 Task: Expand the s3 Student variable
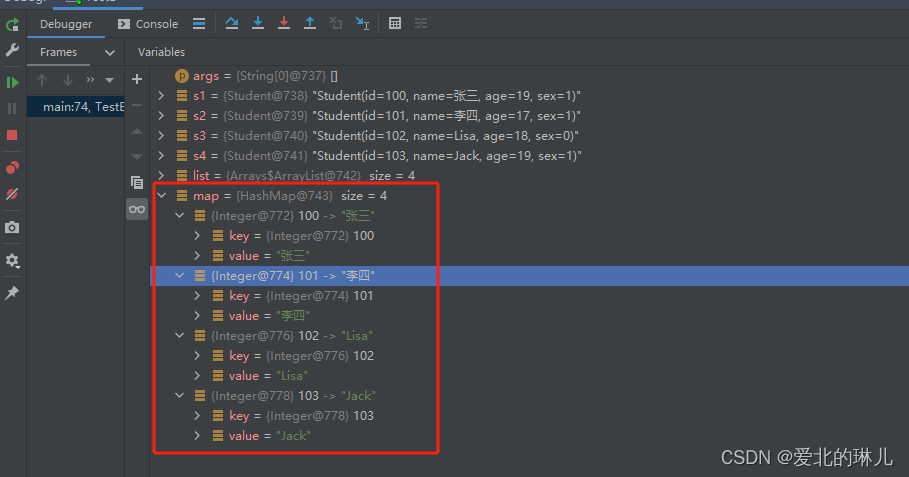coord(162,136)
